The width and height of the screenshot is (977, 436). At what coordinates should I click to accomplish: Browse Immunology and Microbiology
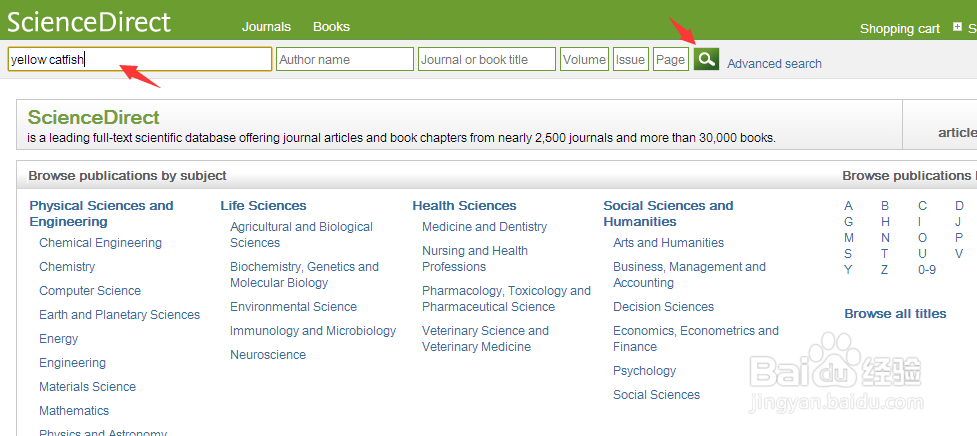point(313,331)
